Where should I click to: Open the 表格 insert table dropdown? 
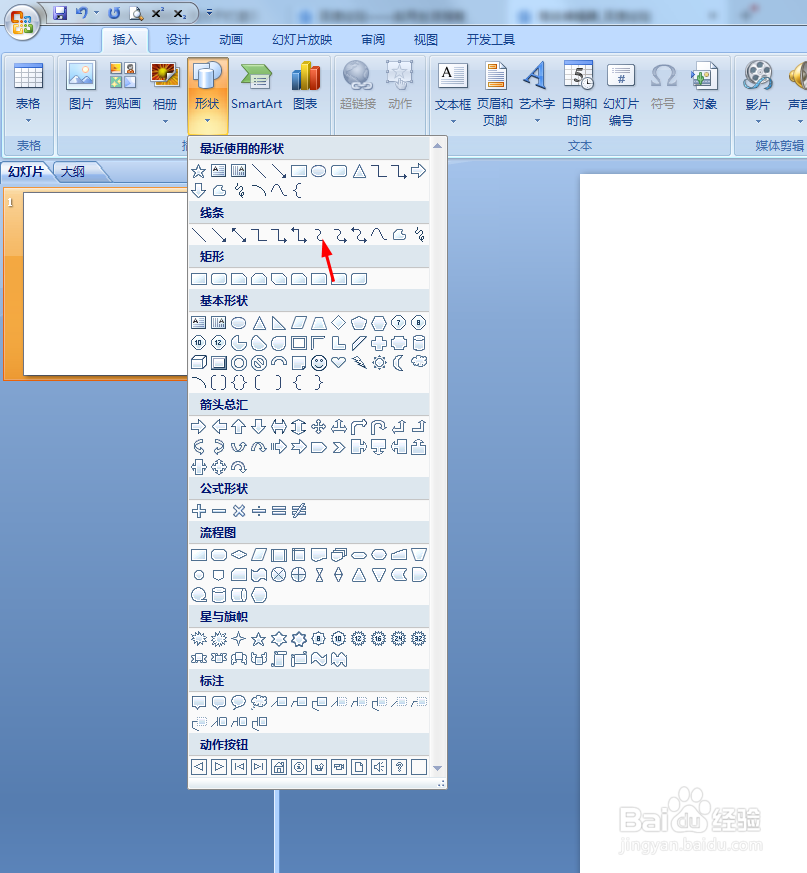(28, 94)
